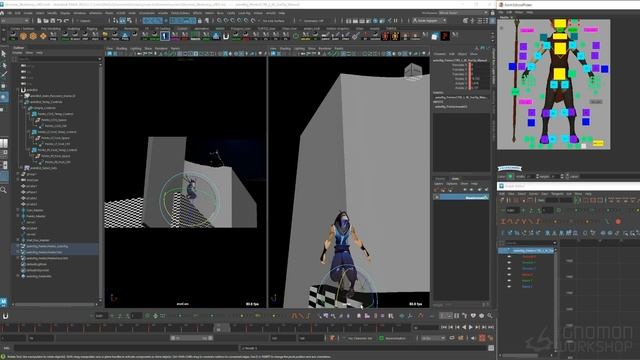Click the Undo arrow icon in status line
640x360 pixels.
tap(59, 20)
